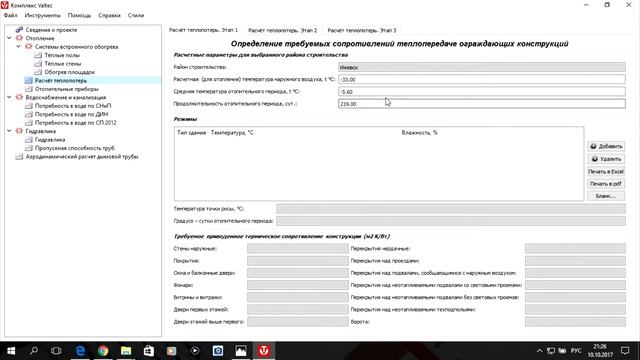
Task: Collapse the Гидравлика parent node
Action: 9,131
